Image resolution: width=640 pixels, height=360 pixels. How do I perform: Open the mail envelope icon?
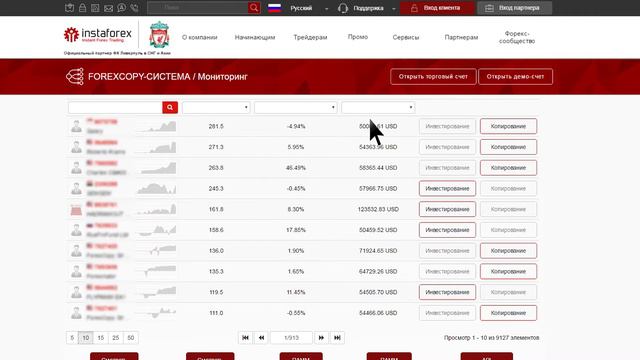click(108, 8)
